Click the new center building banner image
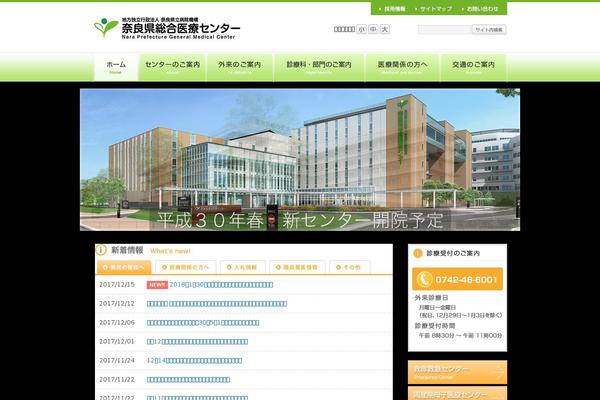 (300, 160)
